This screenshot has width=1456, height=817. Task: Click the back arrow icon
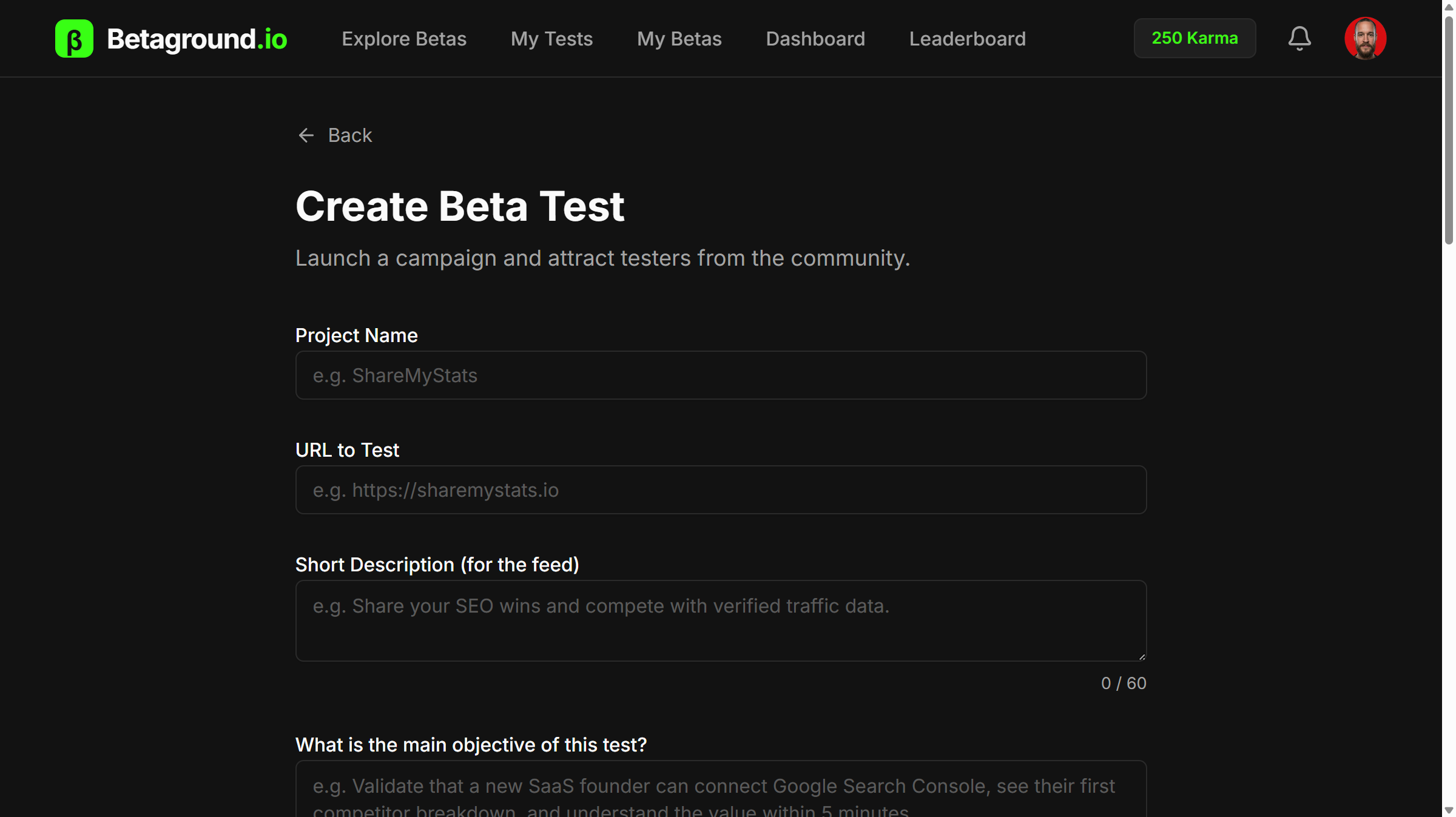306,135
